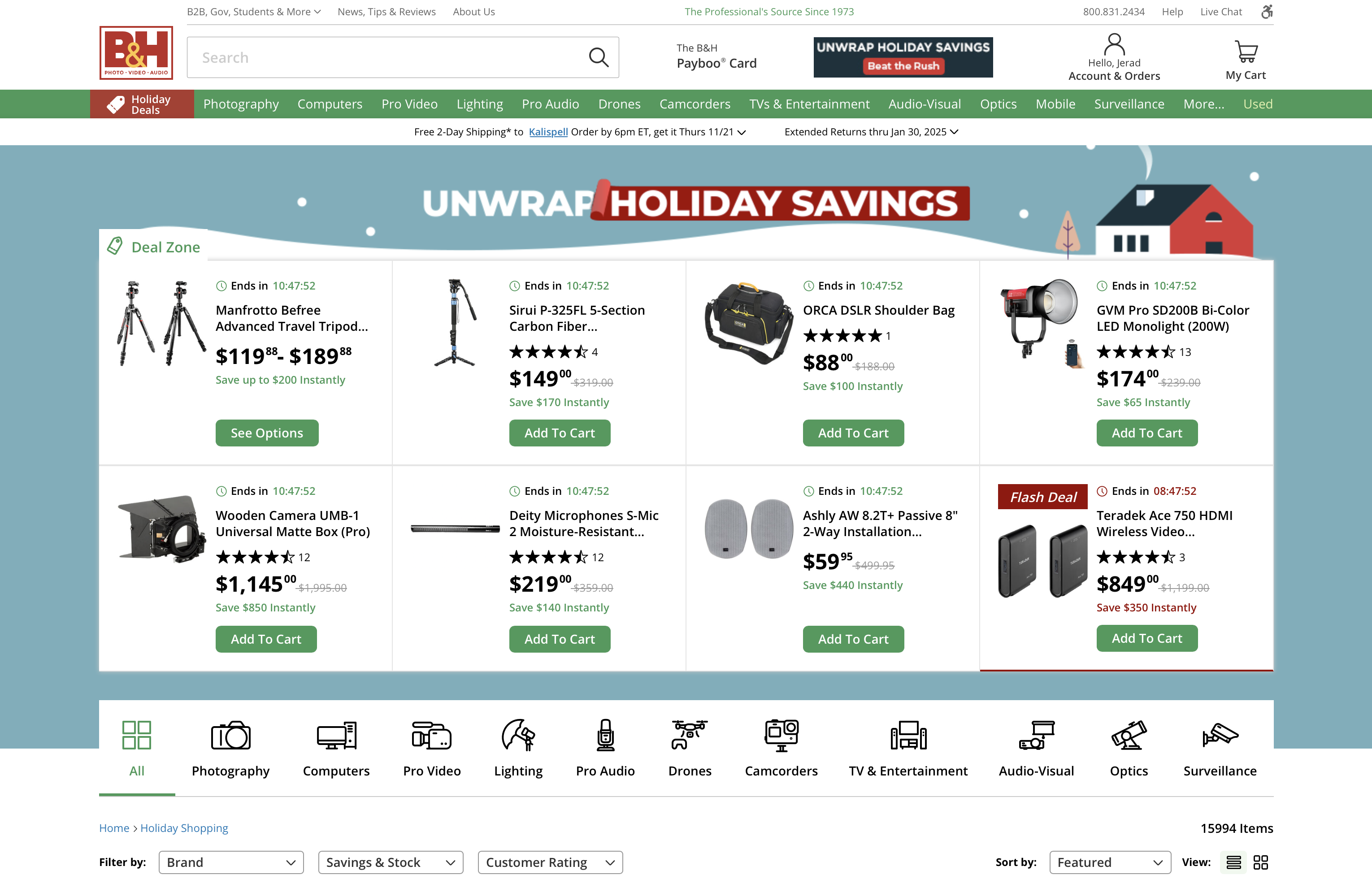Select the Camcorders category icon

pos(781,735)
